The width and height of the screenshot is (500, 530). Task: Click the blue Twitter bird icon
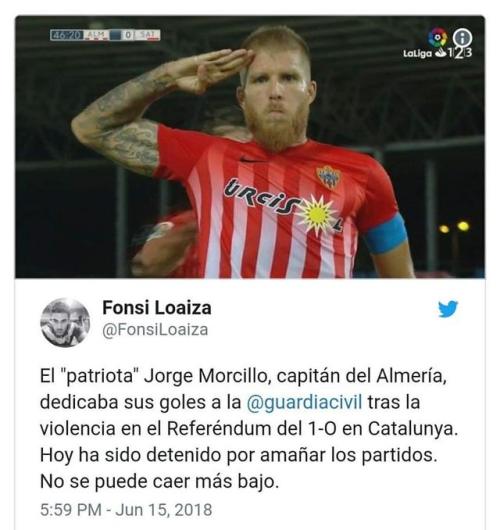(448, 309)
